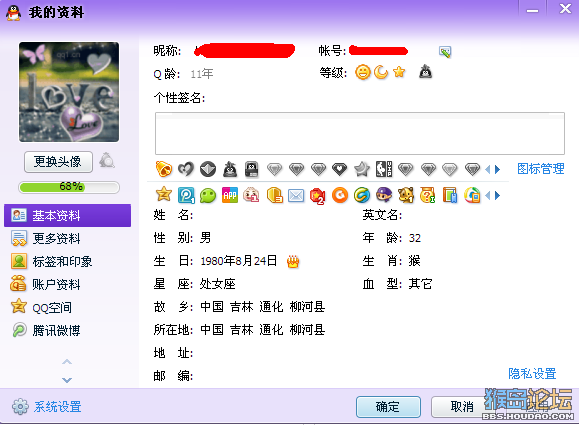Screen dimensions: 579x425
Task: Click the gold coin stack icon
Action: coord(274,195)
